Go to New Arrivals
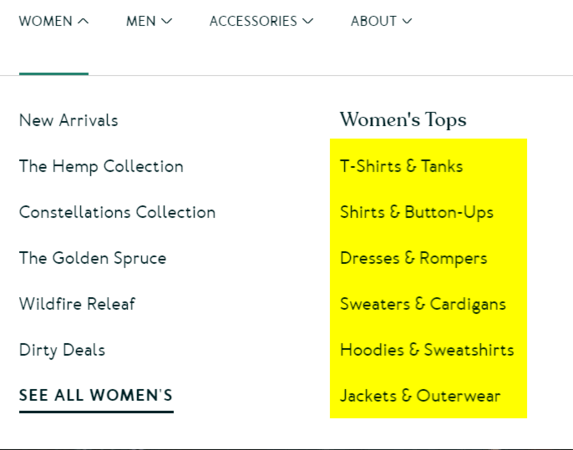Viewport: 573px width, 450px height. pyautogui.click(x=69, y=120)
